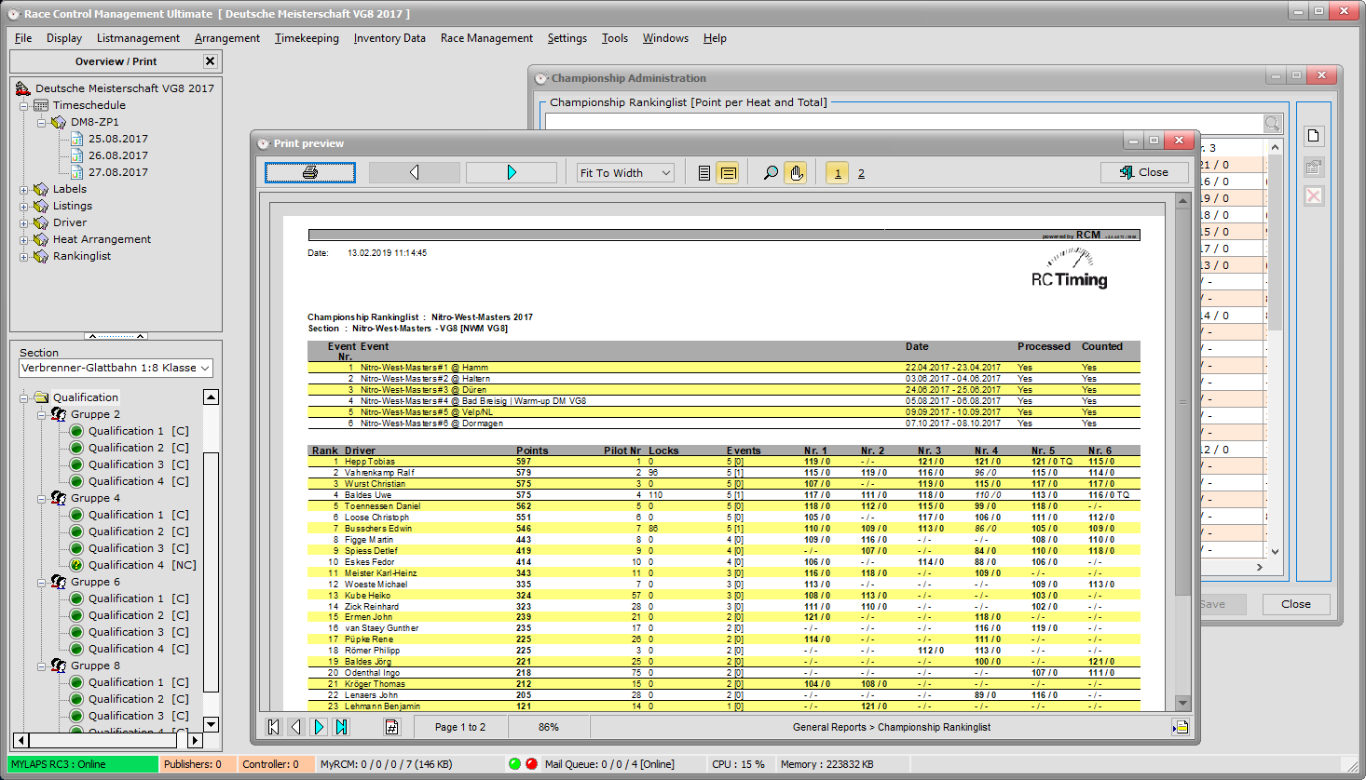The height and width of the screenshot is (780, 1366).
Task: Activate the hand pan tool
Action: (x=795, y=173)
